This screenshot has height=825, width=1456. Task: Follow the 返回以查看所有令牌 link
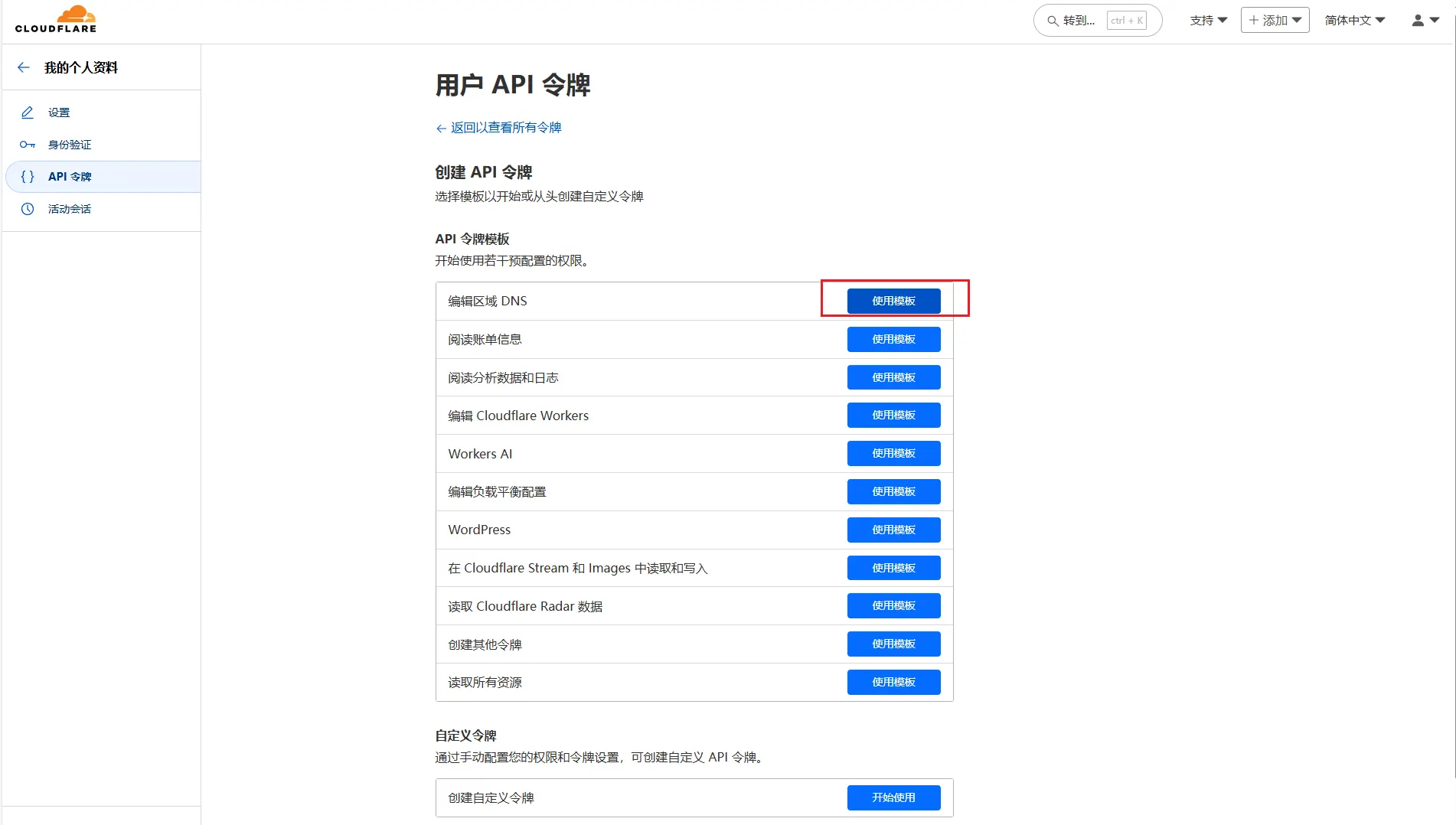click(498, 128)
